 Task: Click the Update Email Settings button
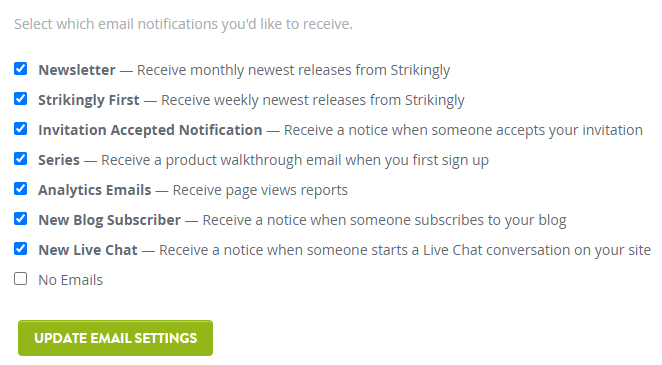click(x=115, y=338)
